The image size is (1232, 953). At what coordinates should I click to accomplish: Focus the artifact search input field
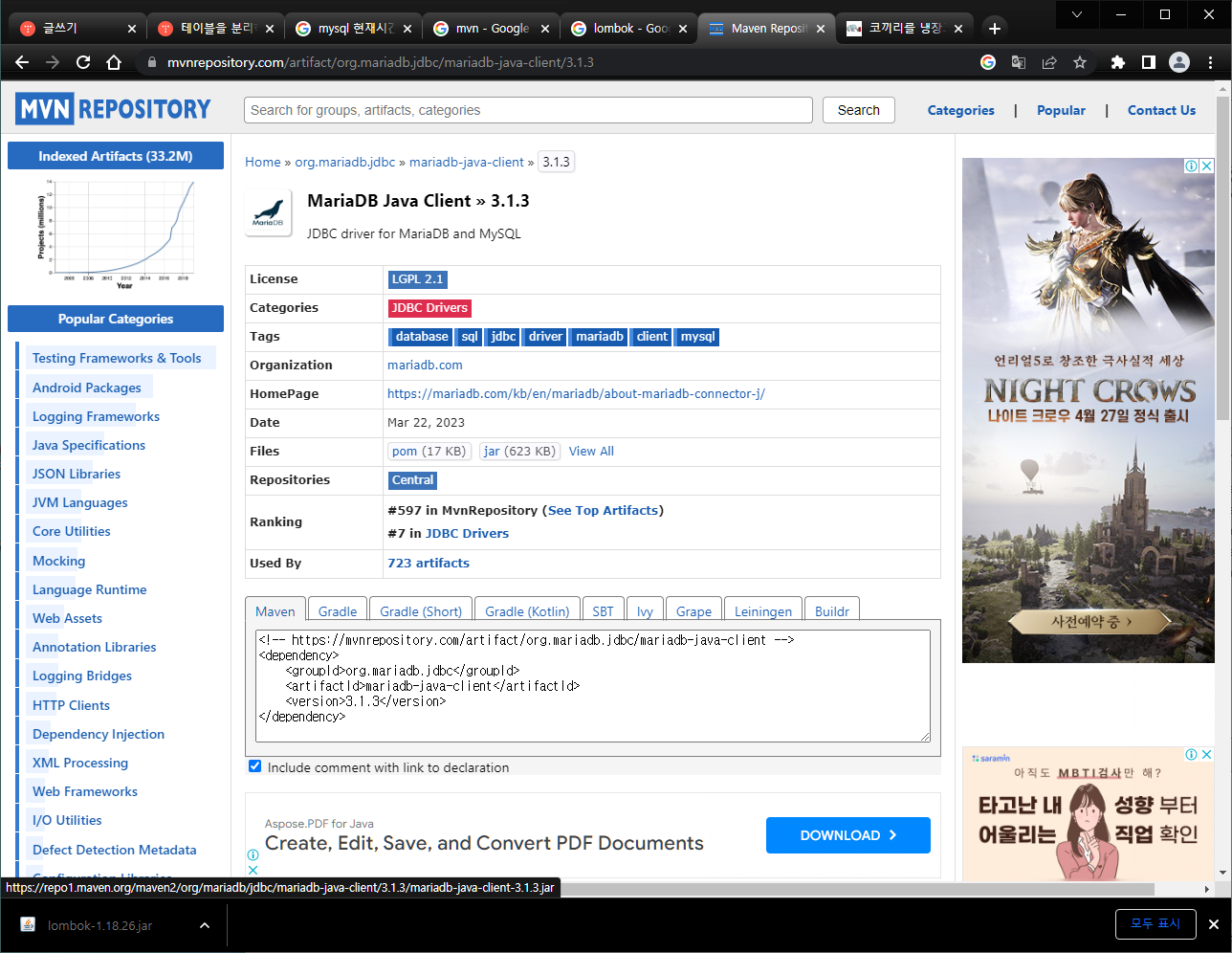(x=528, y=110)
